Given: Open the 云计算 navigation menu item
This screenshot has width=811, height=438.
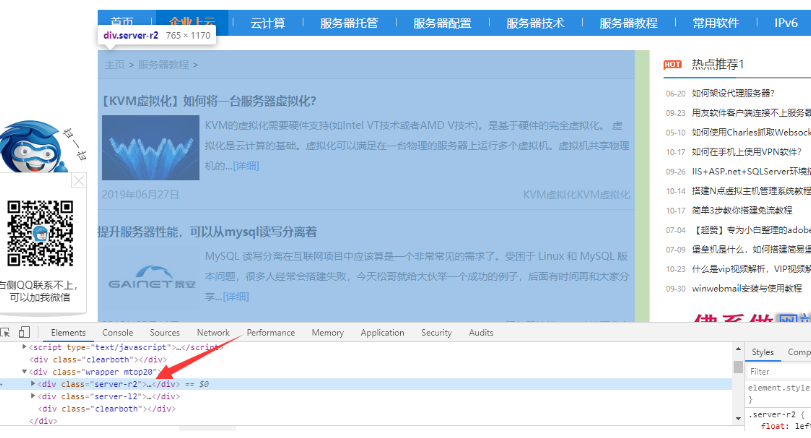Looking at the screenshot, I should point(267,23).
